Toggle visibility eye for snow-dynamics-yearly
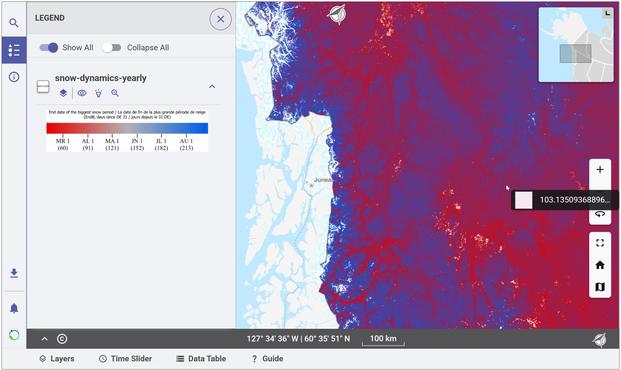Image resolution: width=621 pixels, height=370 pixels. [82, 93]
